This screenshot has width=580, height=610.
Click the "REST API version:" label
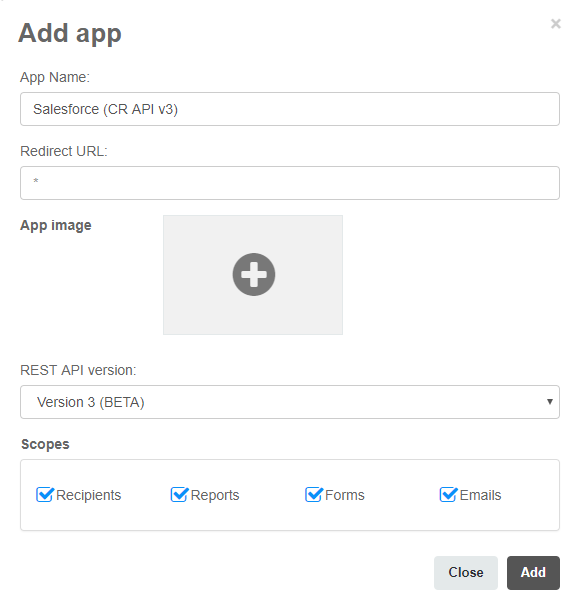78,370
